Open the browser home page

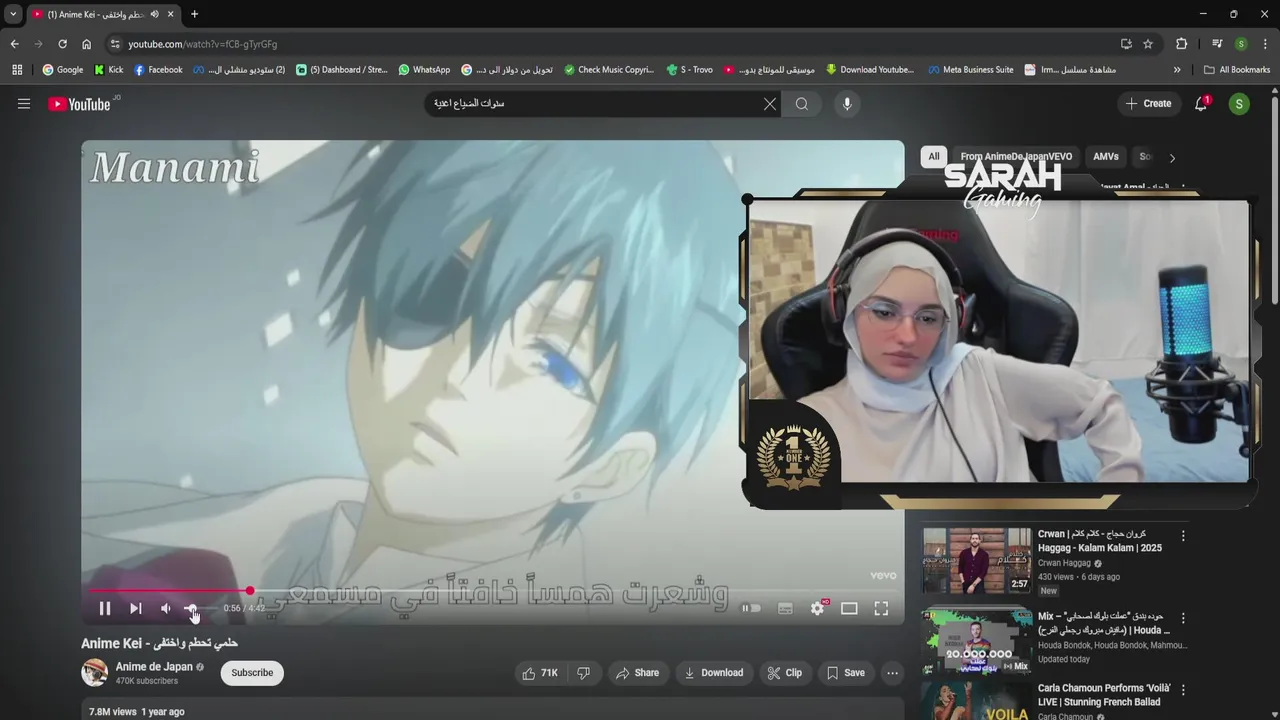[86, 44]
